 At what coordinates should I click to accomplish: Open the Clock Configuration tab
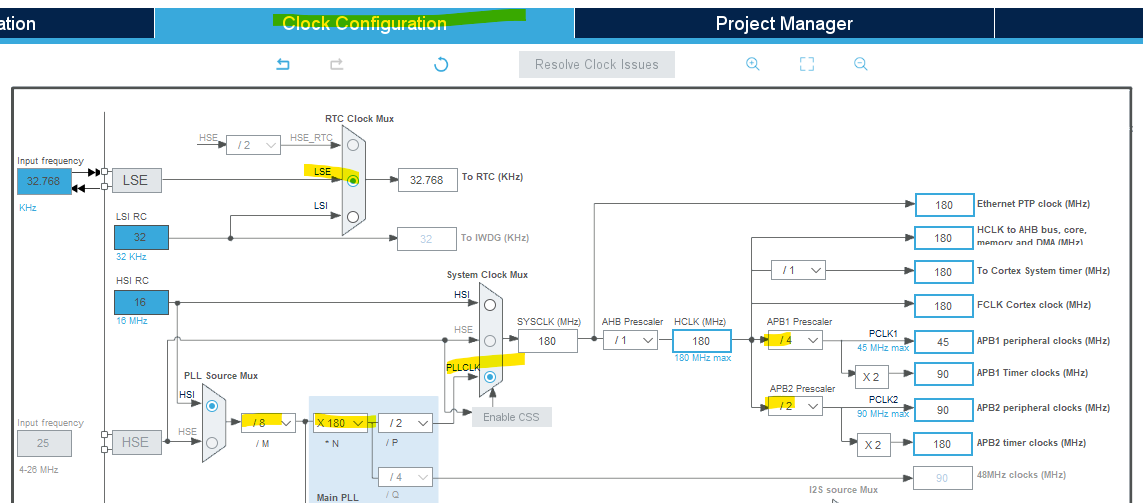click(364, 23)
